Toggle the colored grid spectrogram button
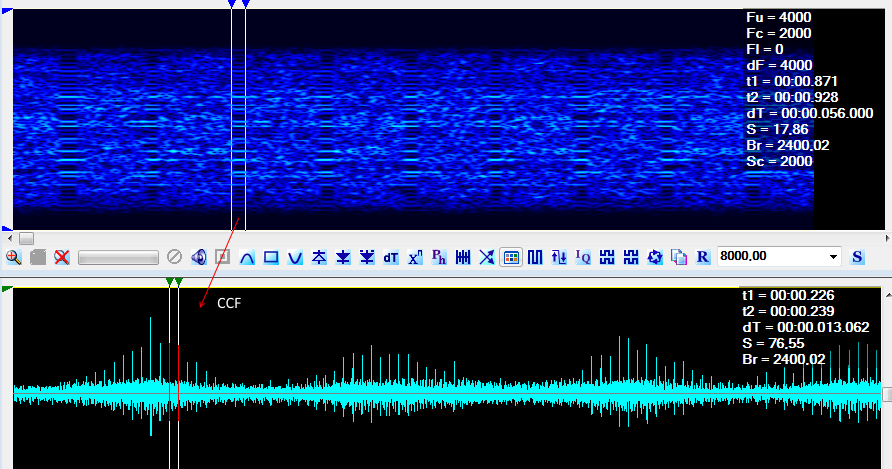 click(x=511, y=257)
